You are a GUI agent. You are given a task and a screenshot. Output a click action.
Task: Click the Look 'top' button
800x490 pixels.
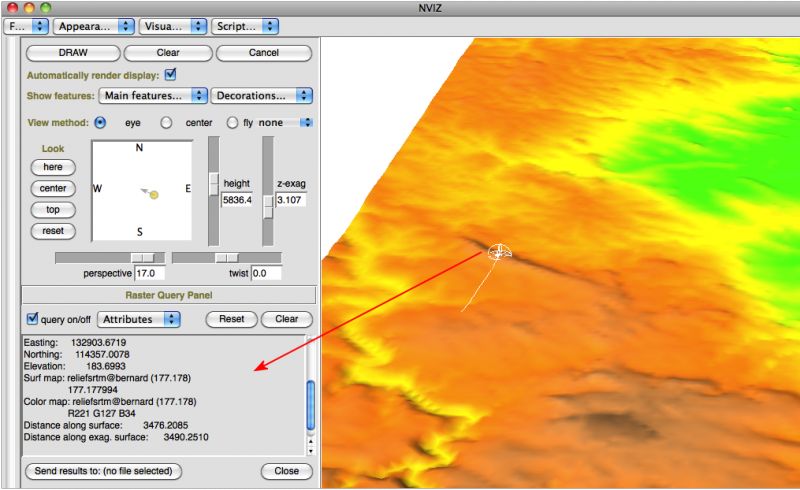pos(53,210)
